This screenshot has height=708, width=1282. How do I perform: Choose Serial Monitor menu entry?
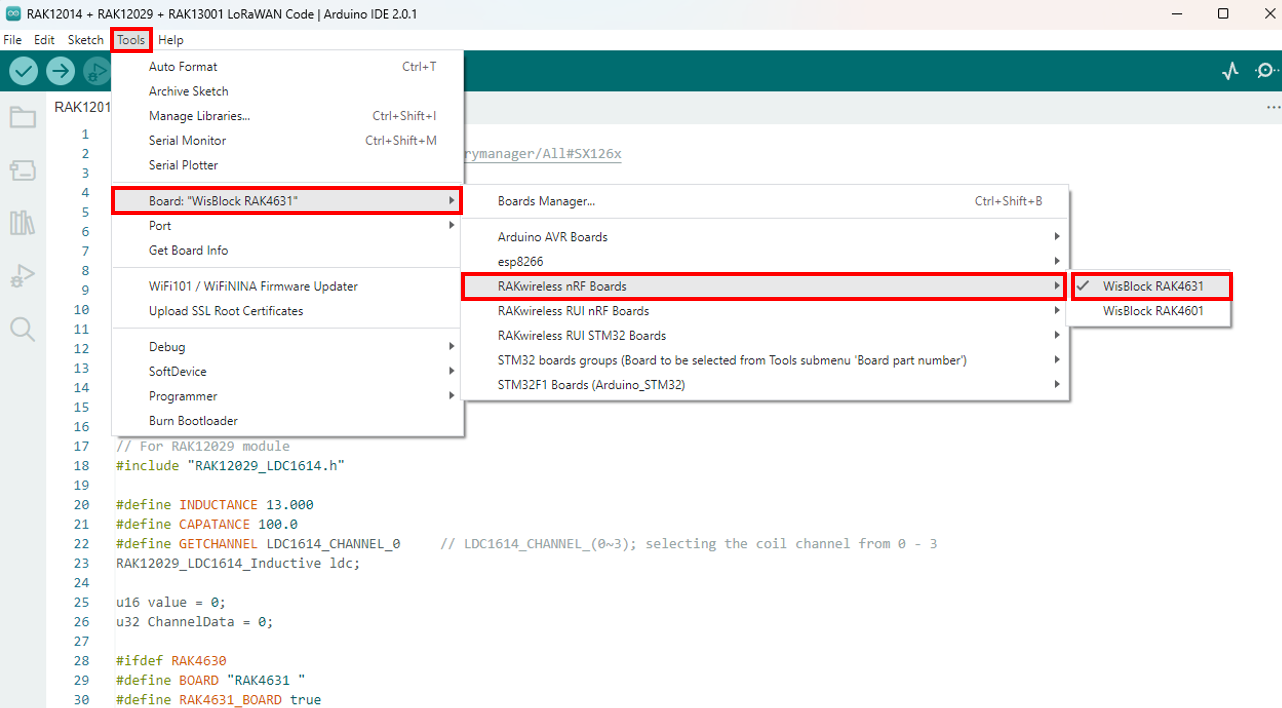click(x=287, y=141)
